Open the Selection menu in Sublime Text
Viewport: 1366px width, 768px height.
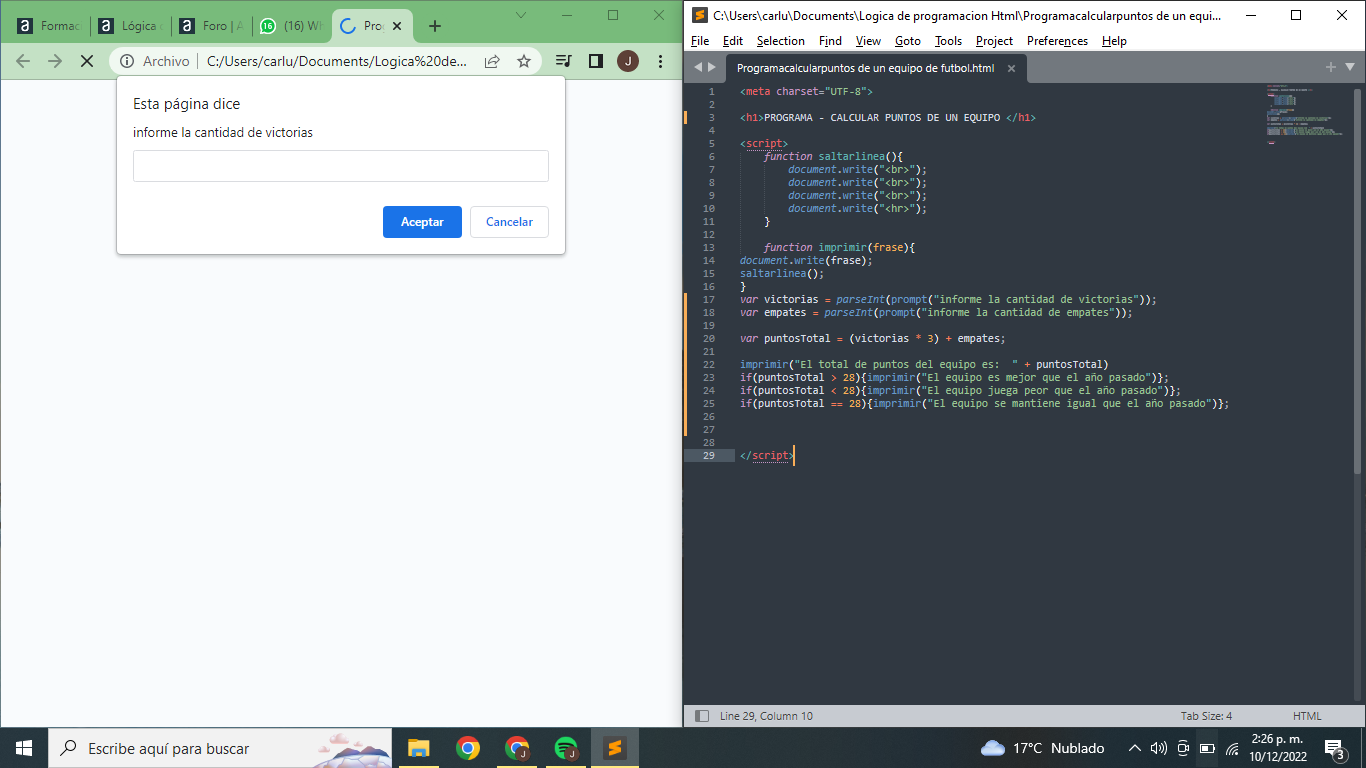pyautogui.click(x=781, y=41)
